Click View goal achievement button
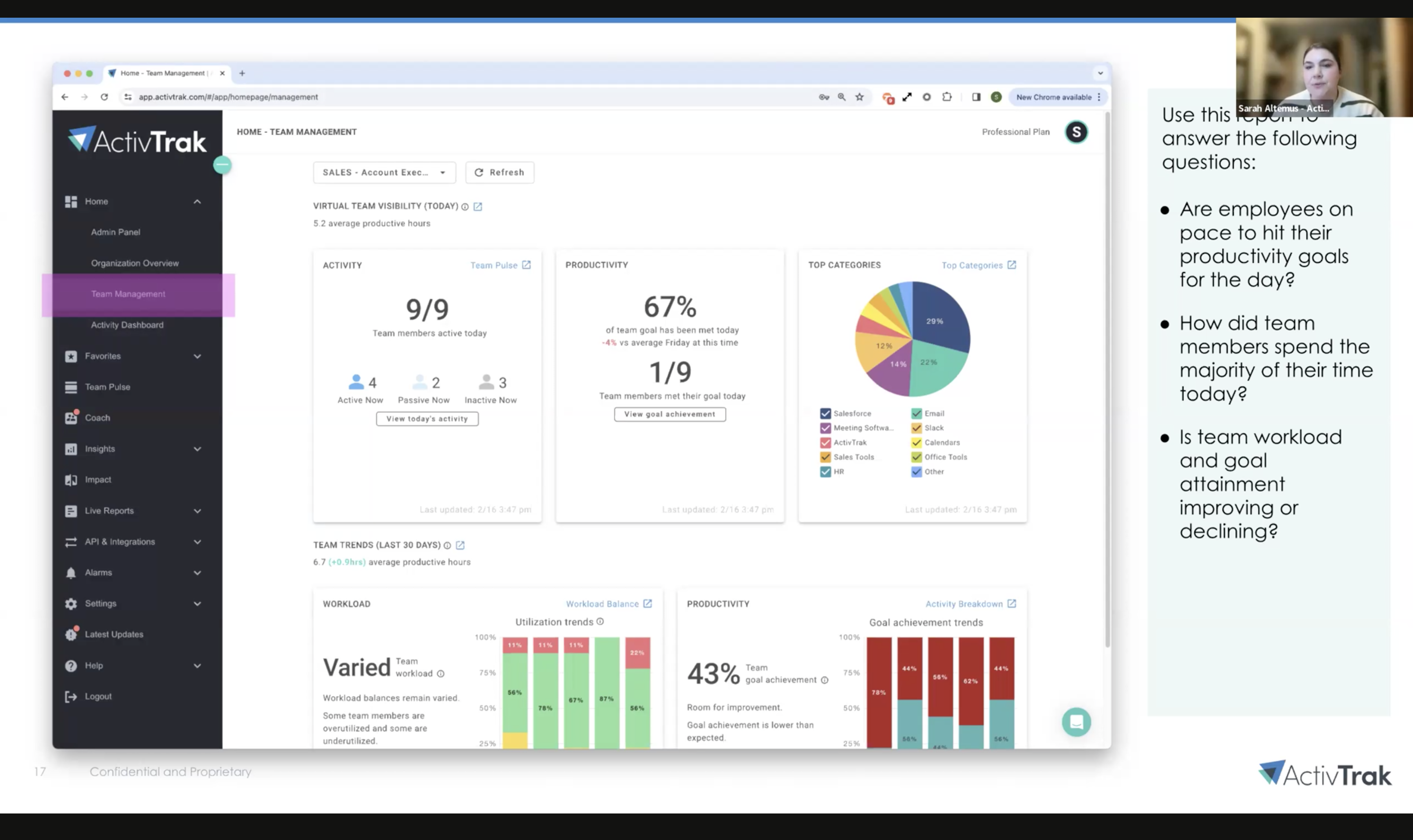 (x=670, y=414)
